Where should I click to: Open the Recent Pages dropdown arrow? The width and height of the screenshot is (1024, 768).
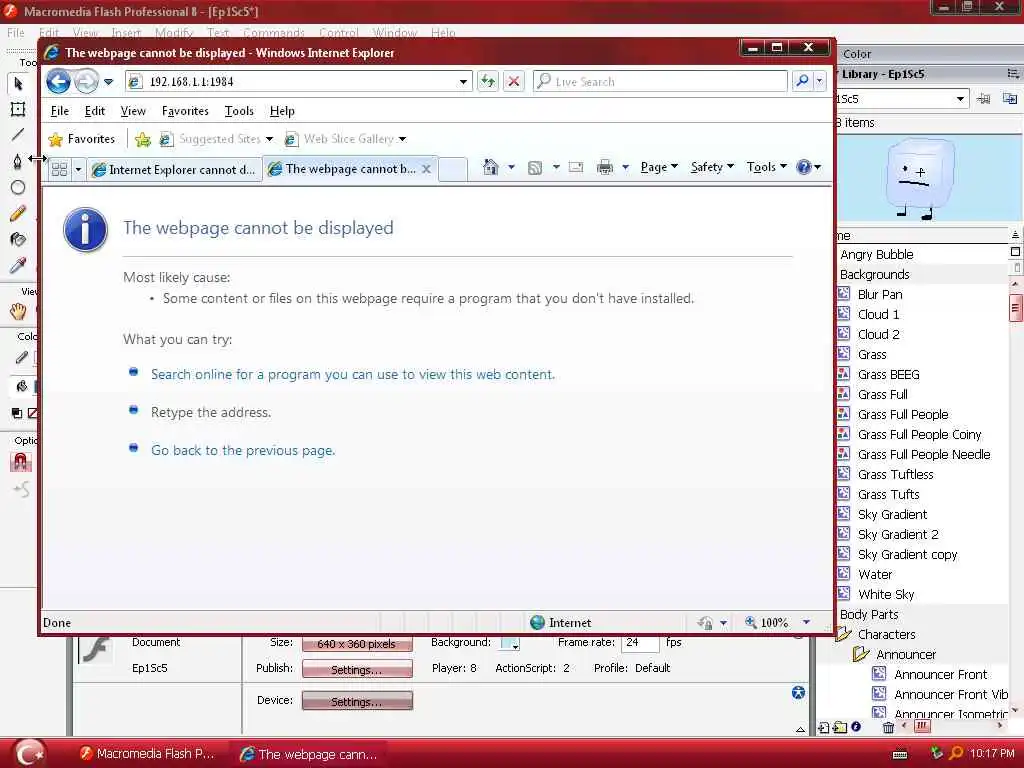pyautogui.click(x=108, y=82)
